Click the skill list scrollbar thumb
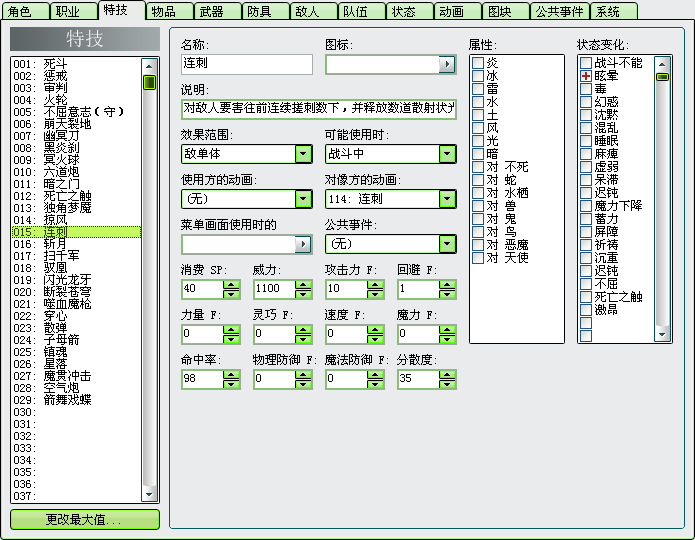The height and width of the screenshot is (540, 695). [x=149, y=82]
